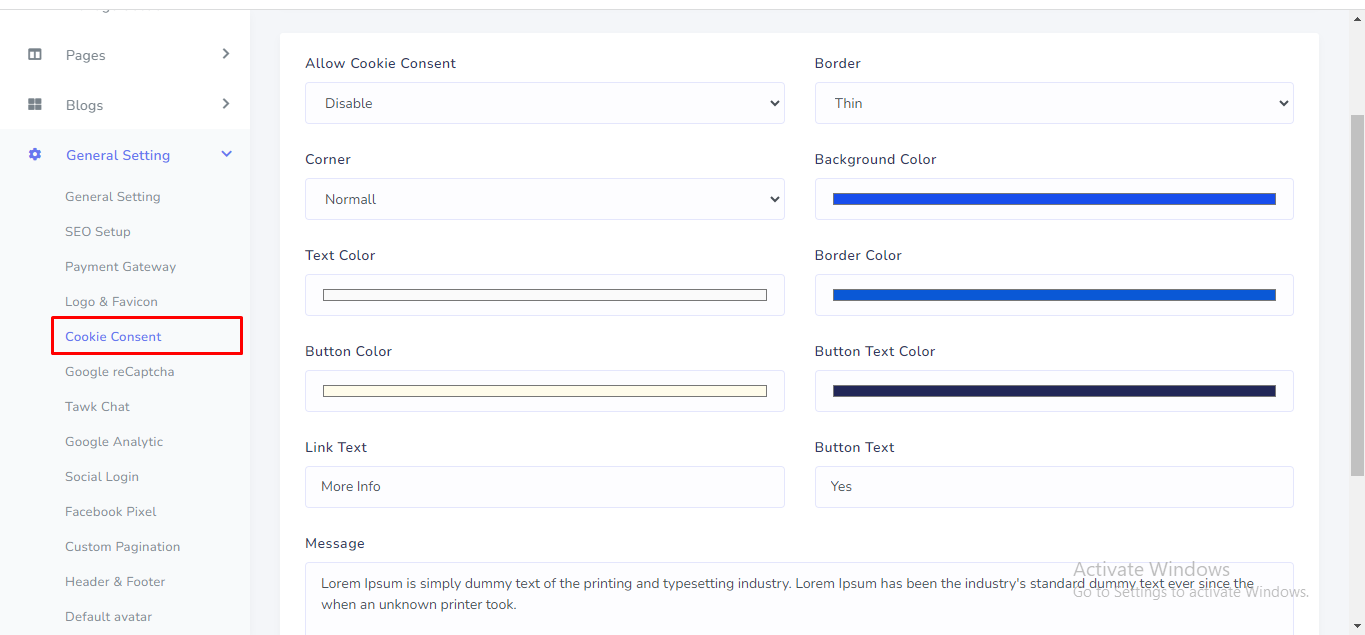Click the Pages layout icon in sidebar
Image resolution: width=1365 pixels, height=635 pixels.
click(x=35, y=55)
